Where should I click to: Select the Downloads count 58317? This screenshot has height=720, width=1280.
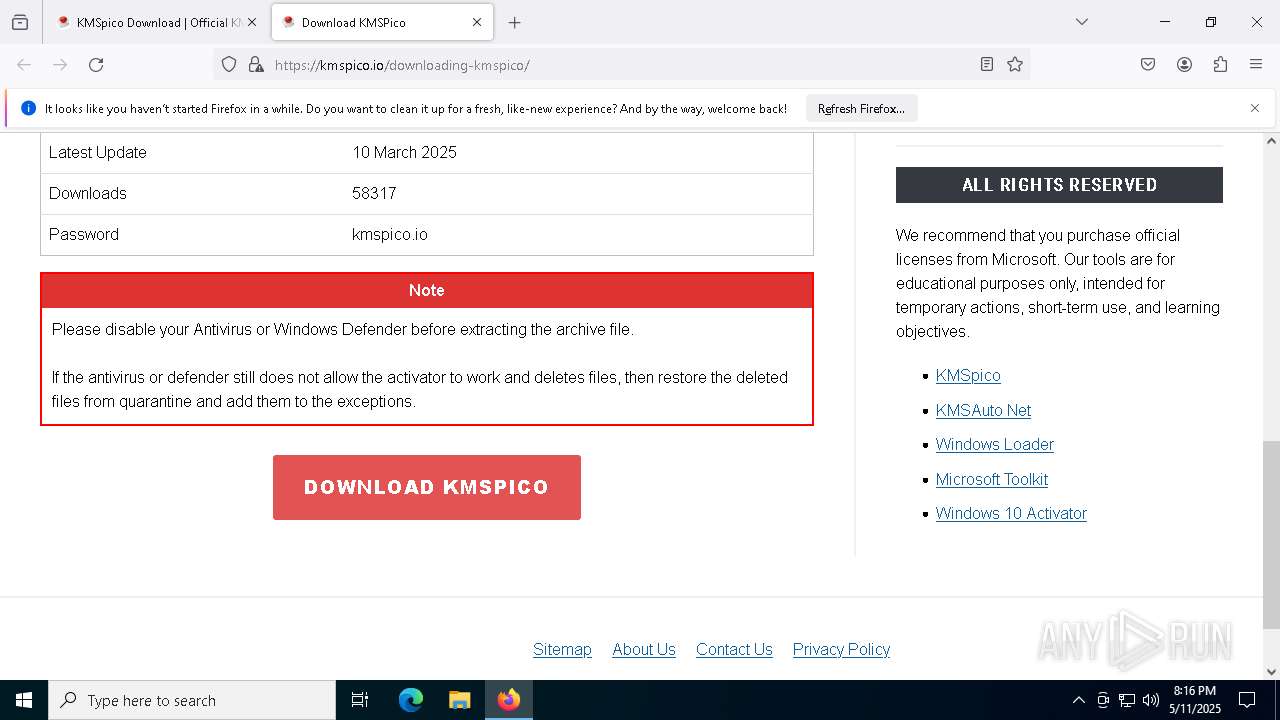(374, 193)
